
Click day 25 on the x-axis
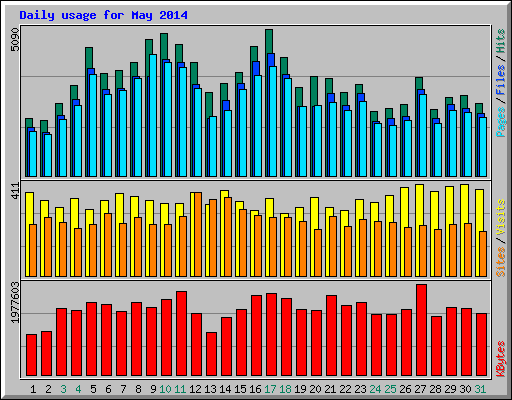point(390,389)
